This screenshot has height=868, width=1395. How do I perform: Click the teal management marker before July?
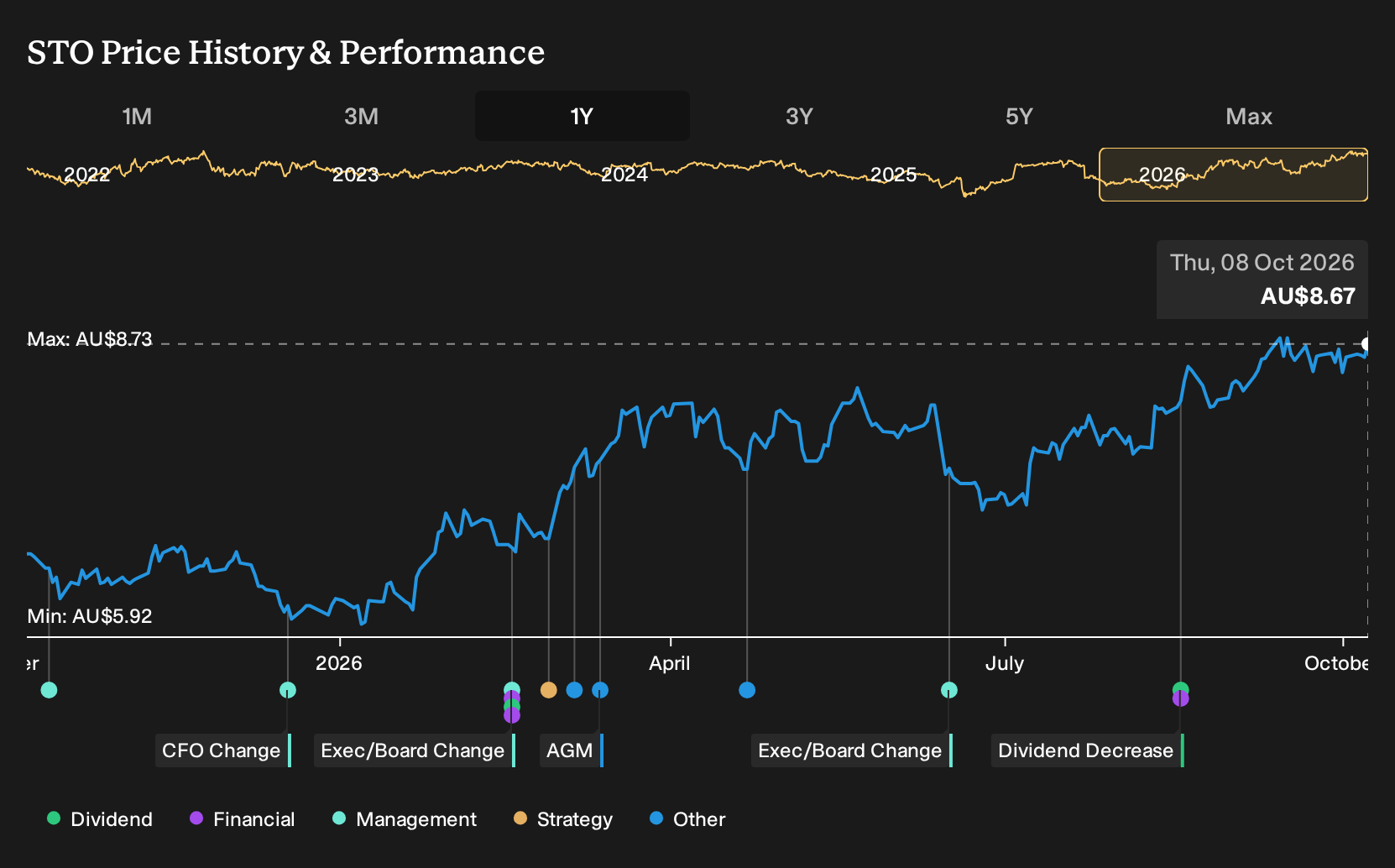[949, 690]
